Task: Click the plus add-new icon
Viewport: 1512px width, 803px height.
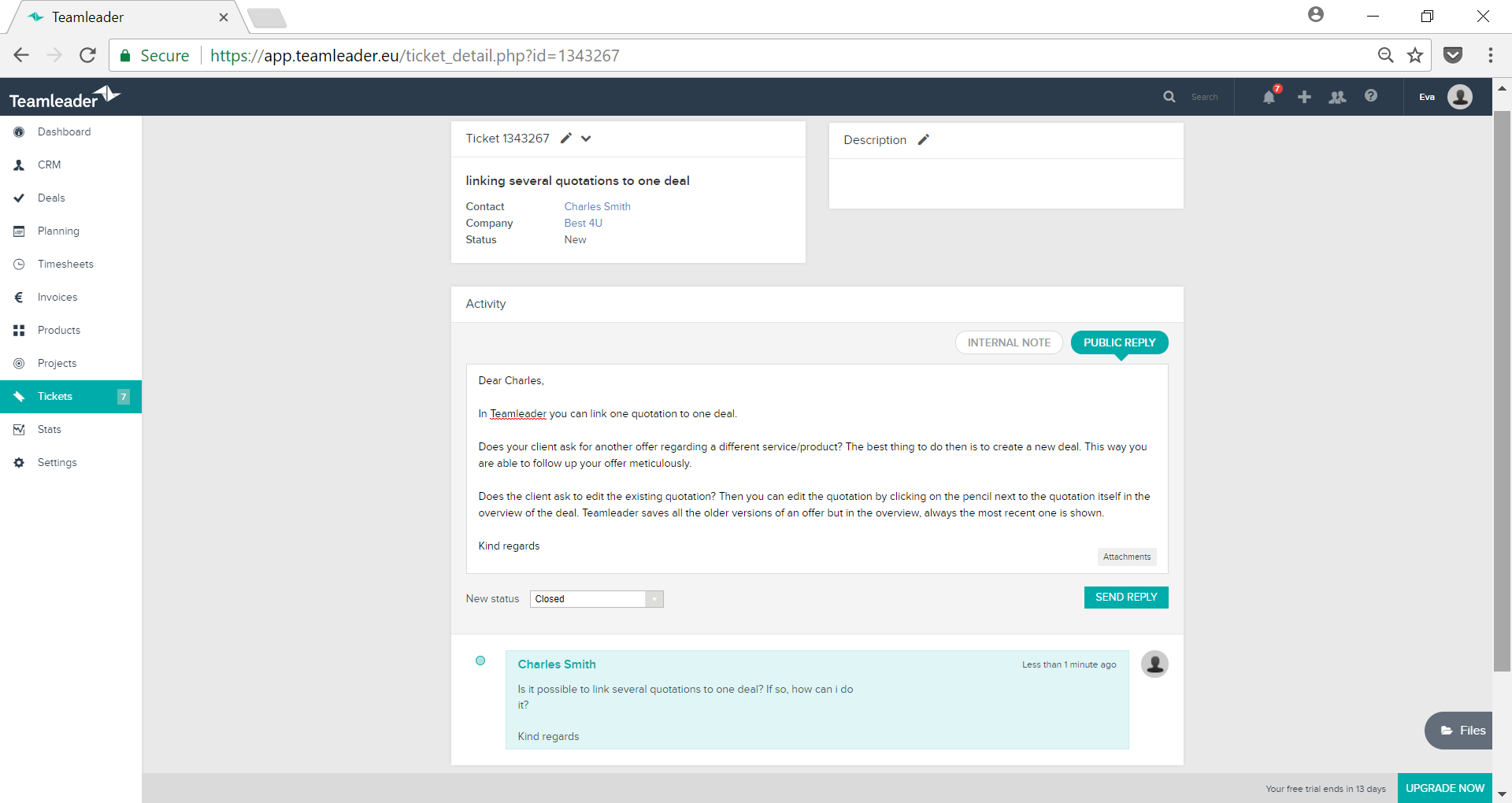Action: [1304, 97]
